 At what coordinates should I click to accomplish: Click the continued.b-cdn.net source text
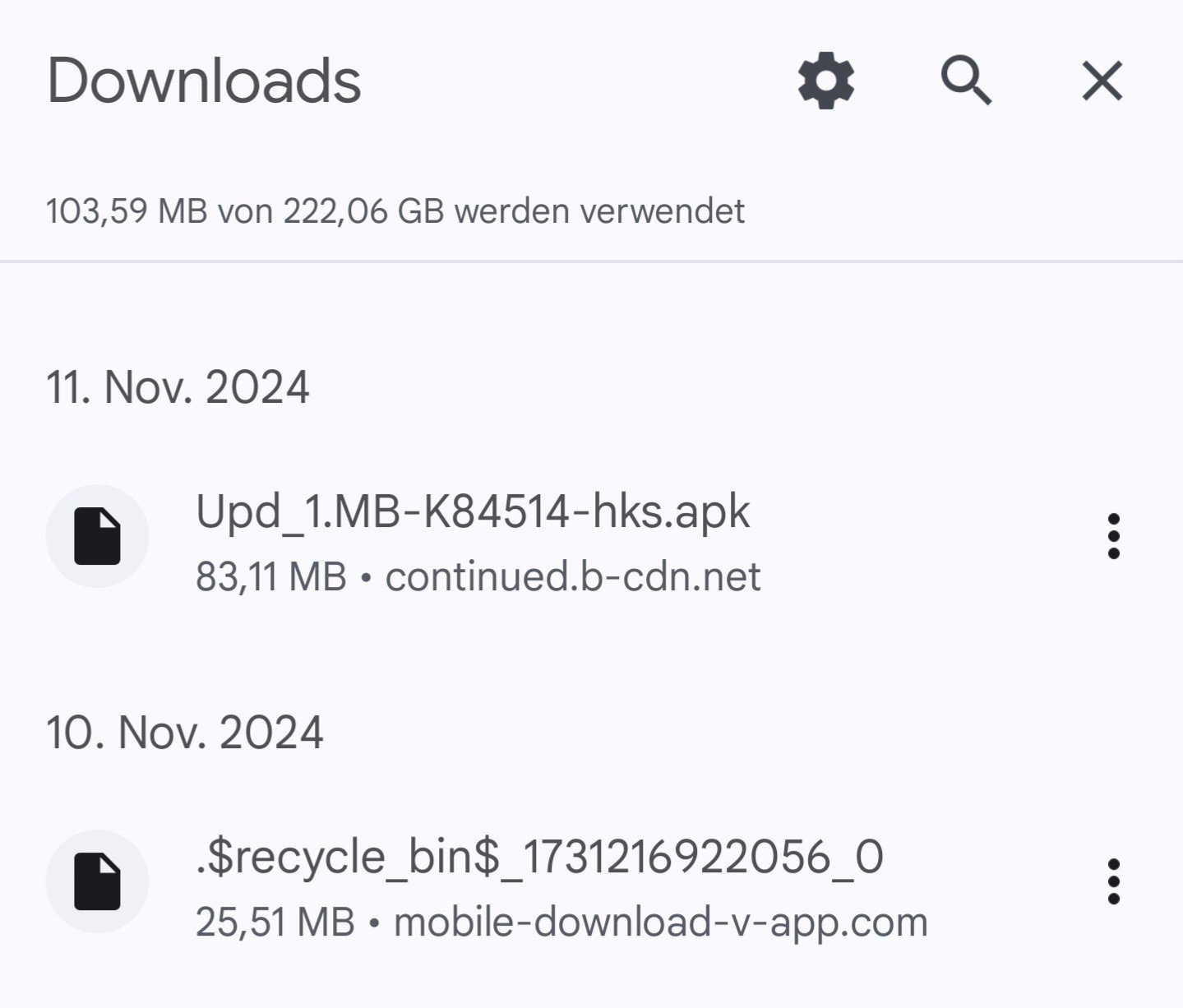pos(573,576)
